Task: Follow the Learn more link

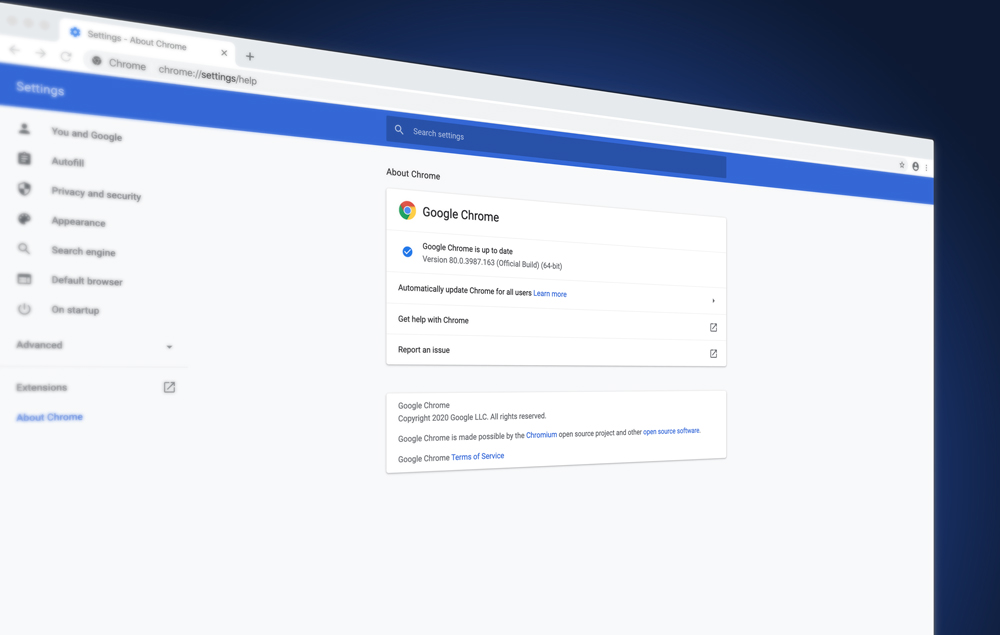Action: pyautogui.click(x=550, y=294)
